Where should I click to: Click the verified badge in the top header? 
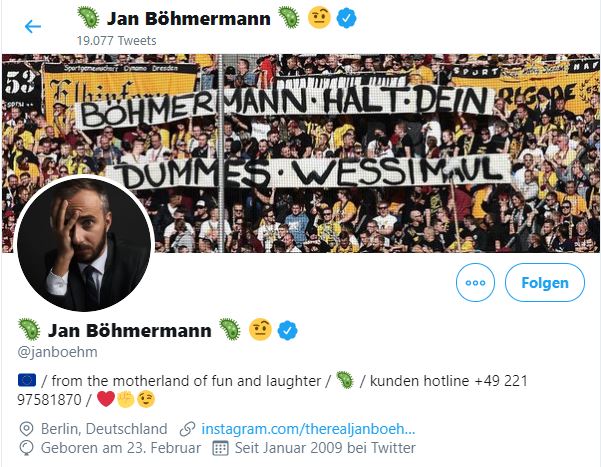click(348, 17)
